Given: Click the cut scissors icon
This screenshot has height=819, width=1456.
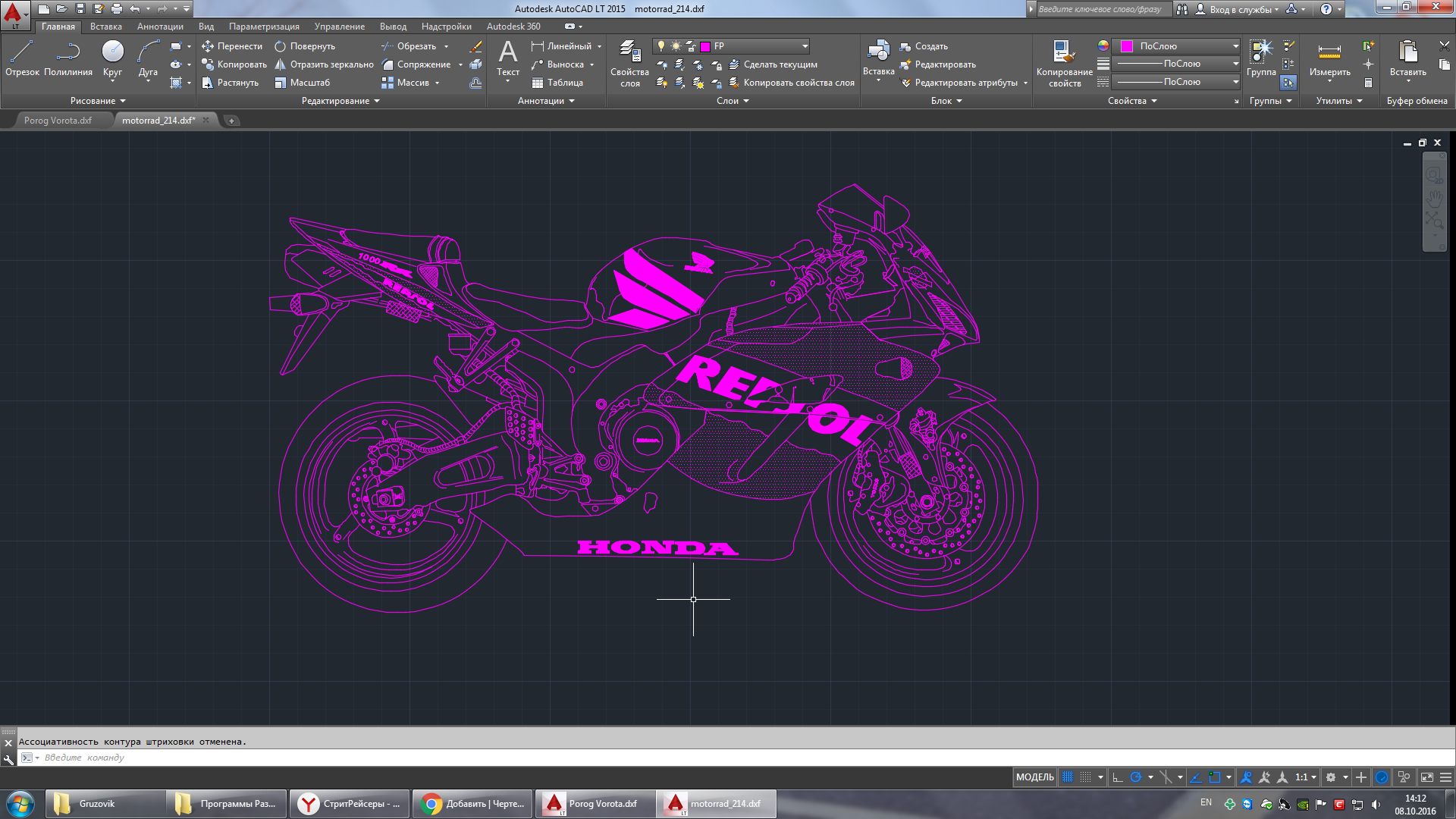Looking at the screenshot, I should click(x=1444, y=46).
